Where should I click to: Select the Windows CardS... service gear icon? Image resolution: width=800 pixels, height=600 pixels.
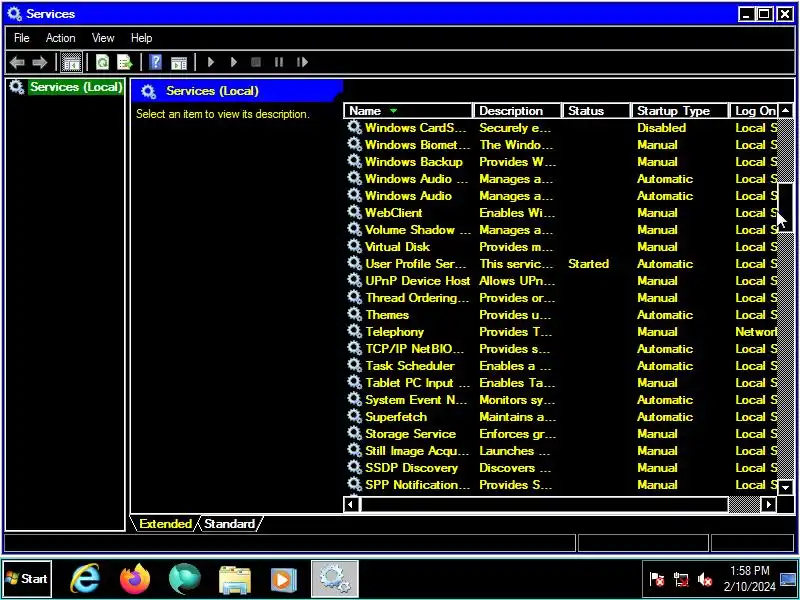354,127
